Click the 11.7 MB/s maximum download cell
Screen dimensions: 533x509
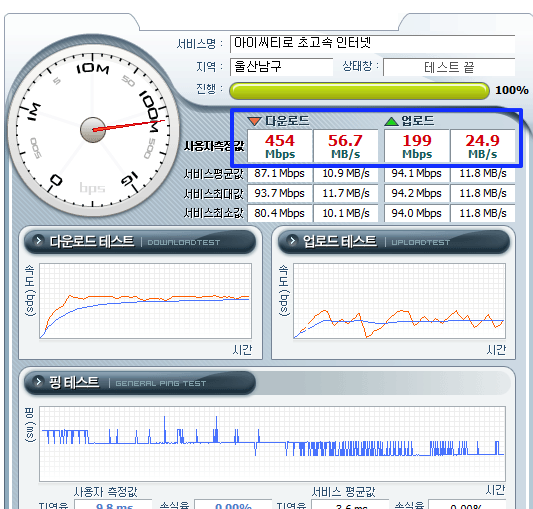tap(346, 193)
